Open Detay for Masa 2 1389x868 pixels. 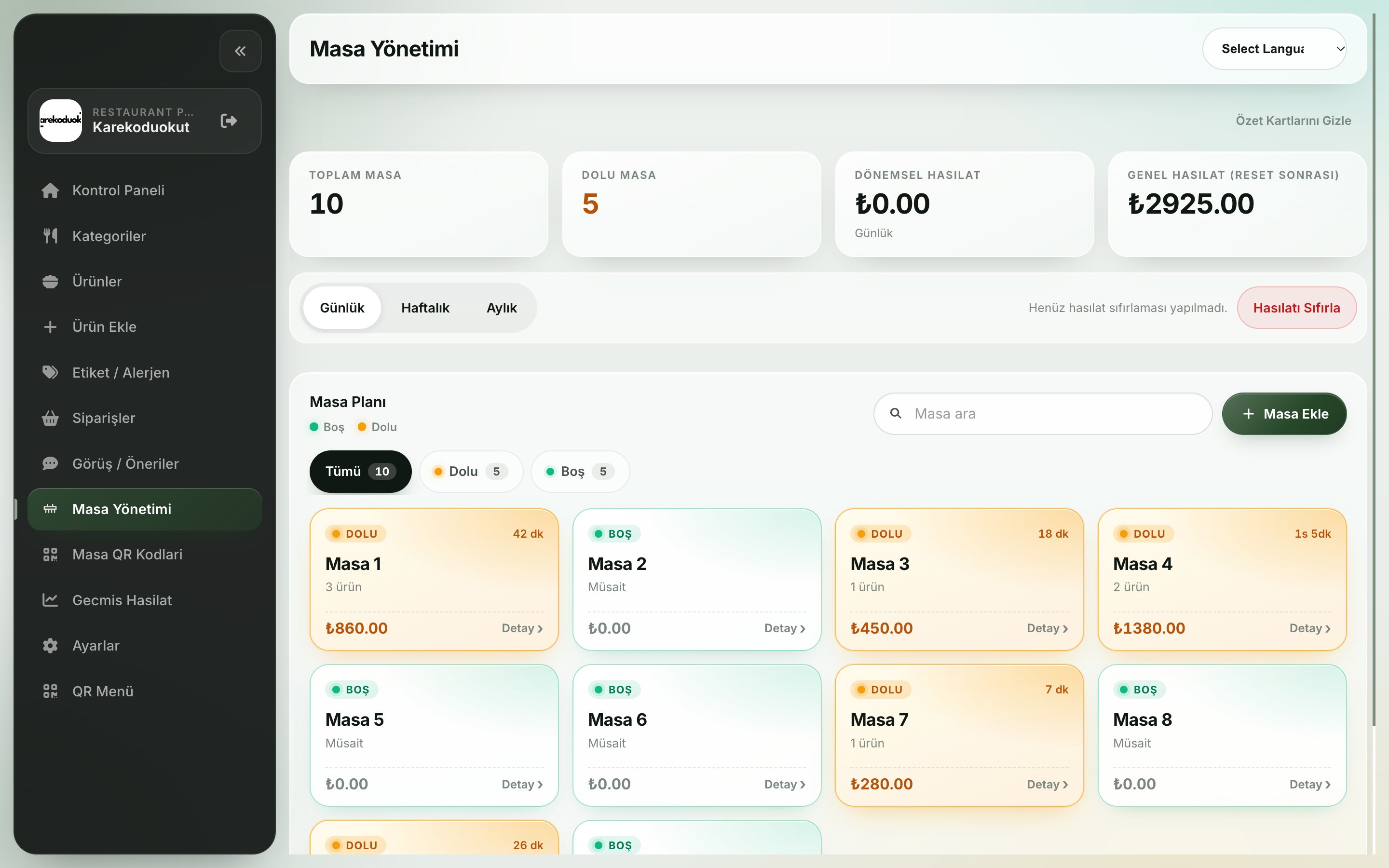tap(785, 628)
